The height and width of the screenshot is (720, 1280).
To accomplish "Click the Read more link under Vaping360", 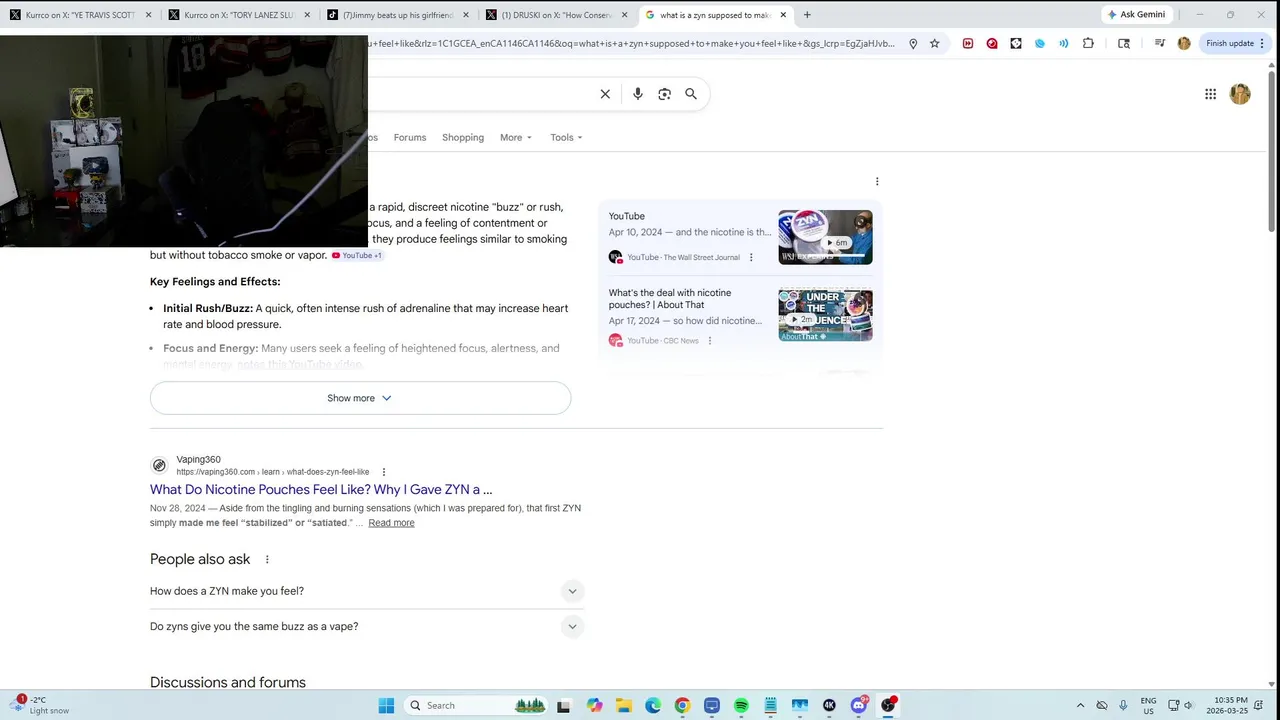I will [391, 523].
